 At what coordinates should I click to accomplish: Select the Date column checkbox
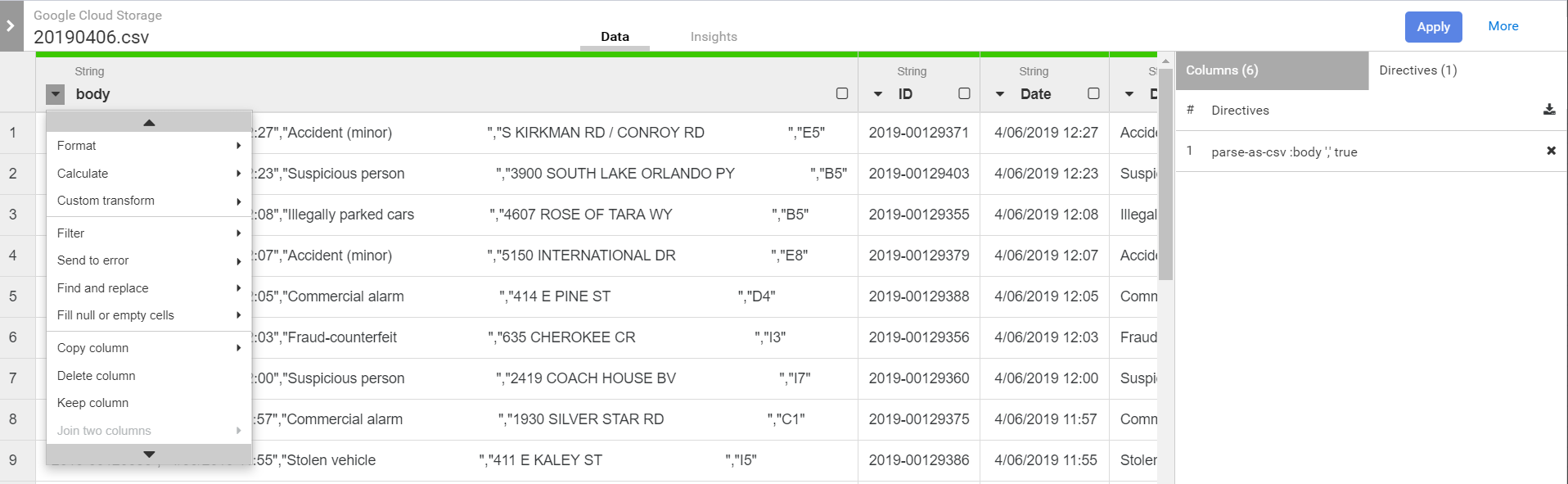tap(1093, 93)
